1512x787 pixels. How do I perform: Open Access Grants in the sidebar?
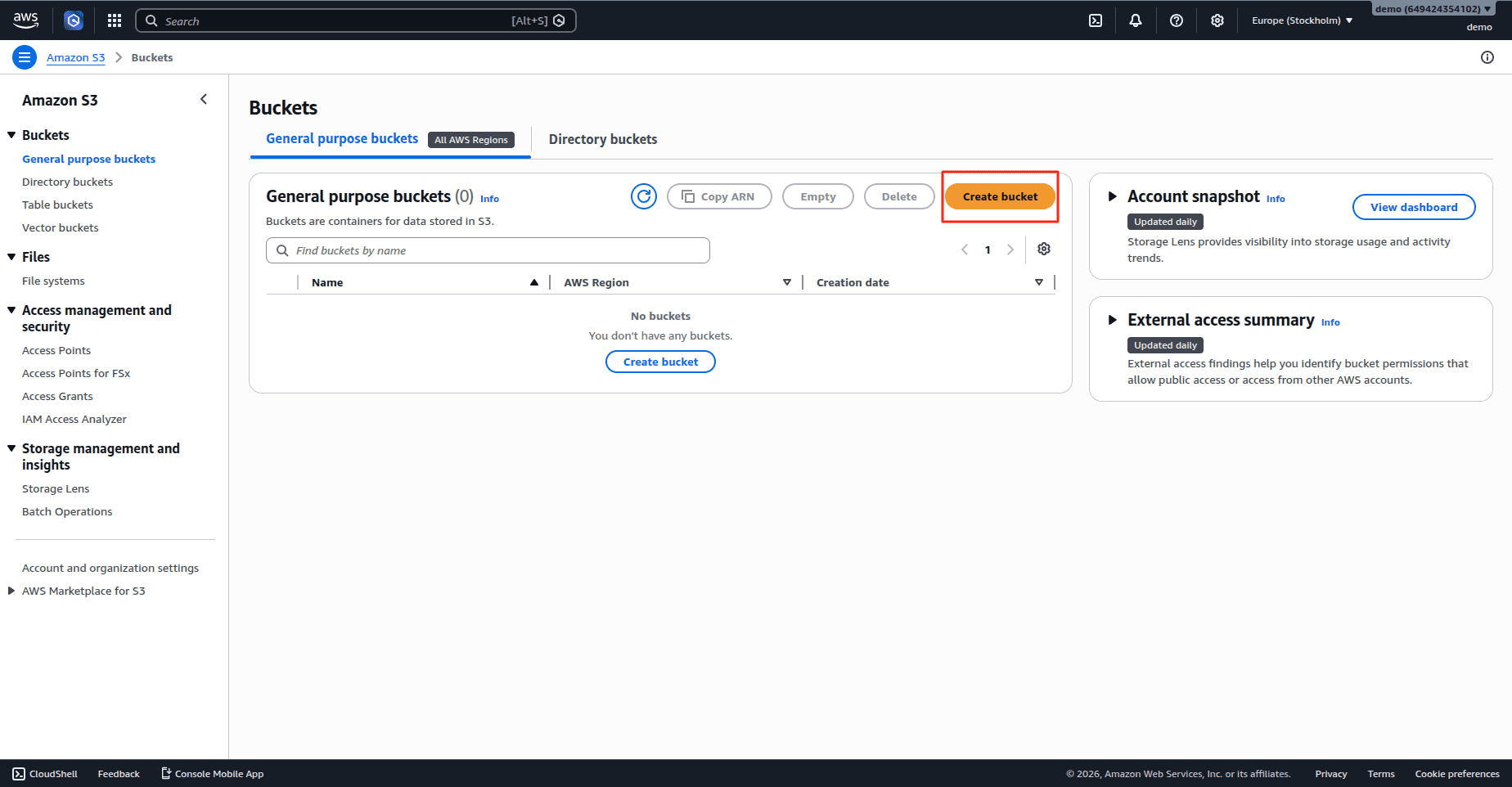[x=57, y=396]
